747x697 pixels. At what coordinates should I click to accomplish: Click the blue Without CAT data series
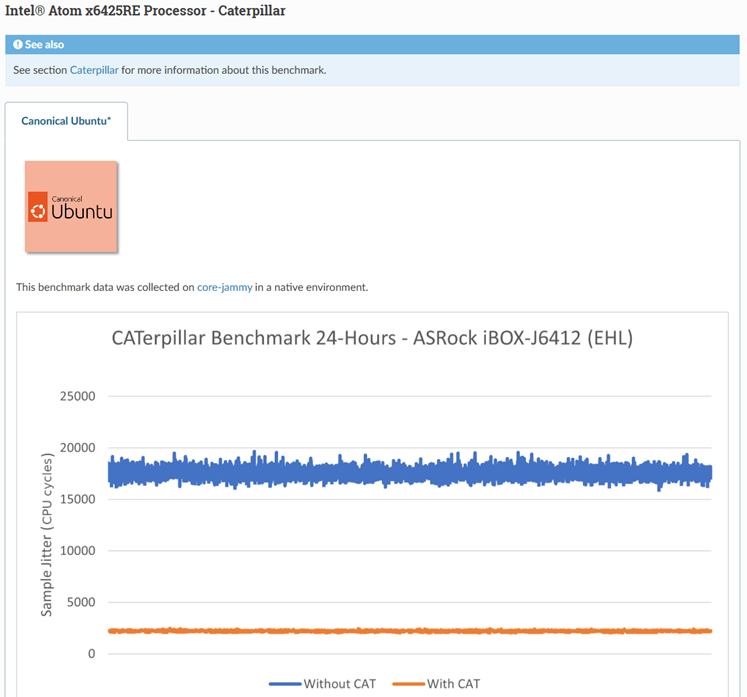pos(410,473)
